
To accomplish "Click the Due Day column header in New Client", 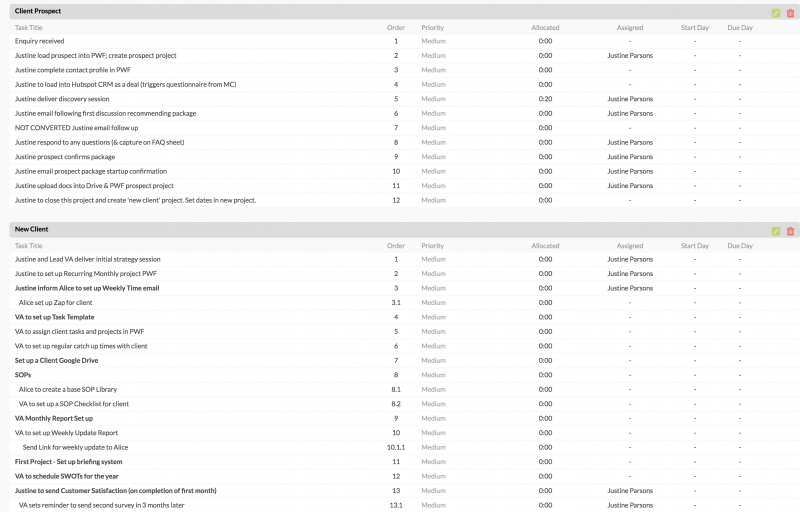I will pos(740,245).
